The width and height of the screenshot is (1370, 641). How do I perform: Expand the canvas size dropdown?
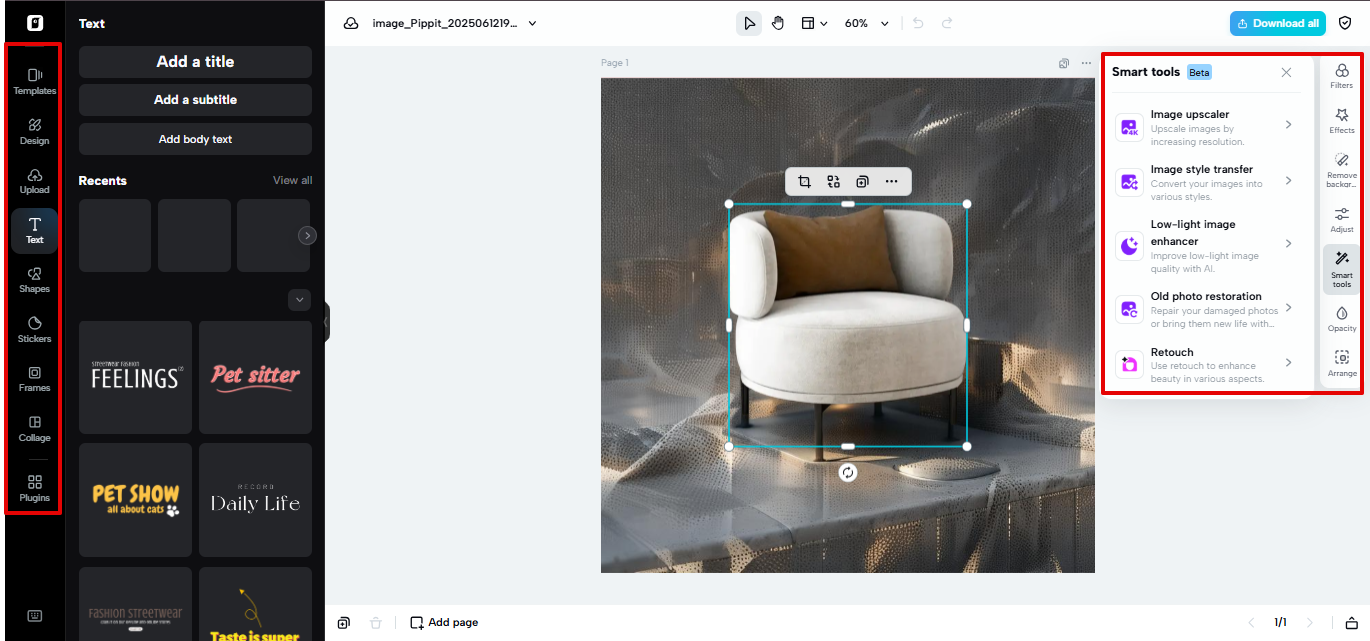(814, 22)
